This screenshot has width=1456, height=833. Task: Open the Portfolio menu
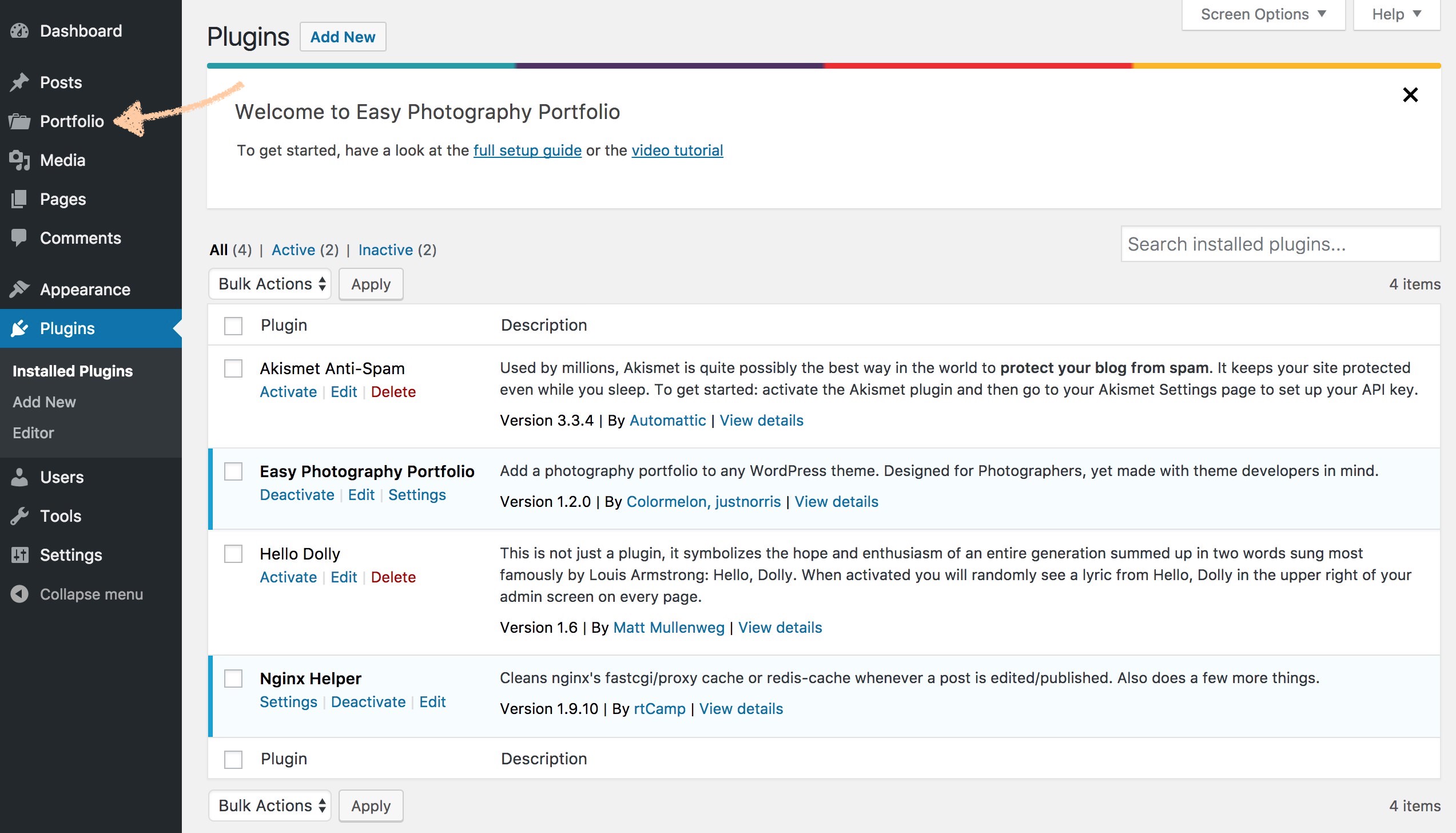[x=91, y=121]
